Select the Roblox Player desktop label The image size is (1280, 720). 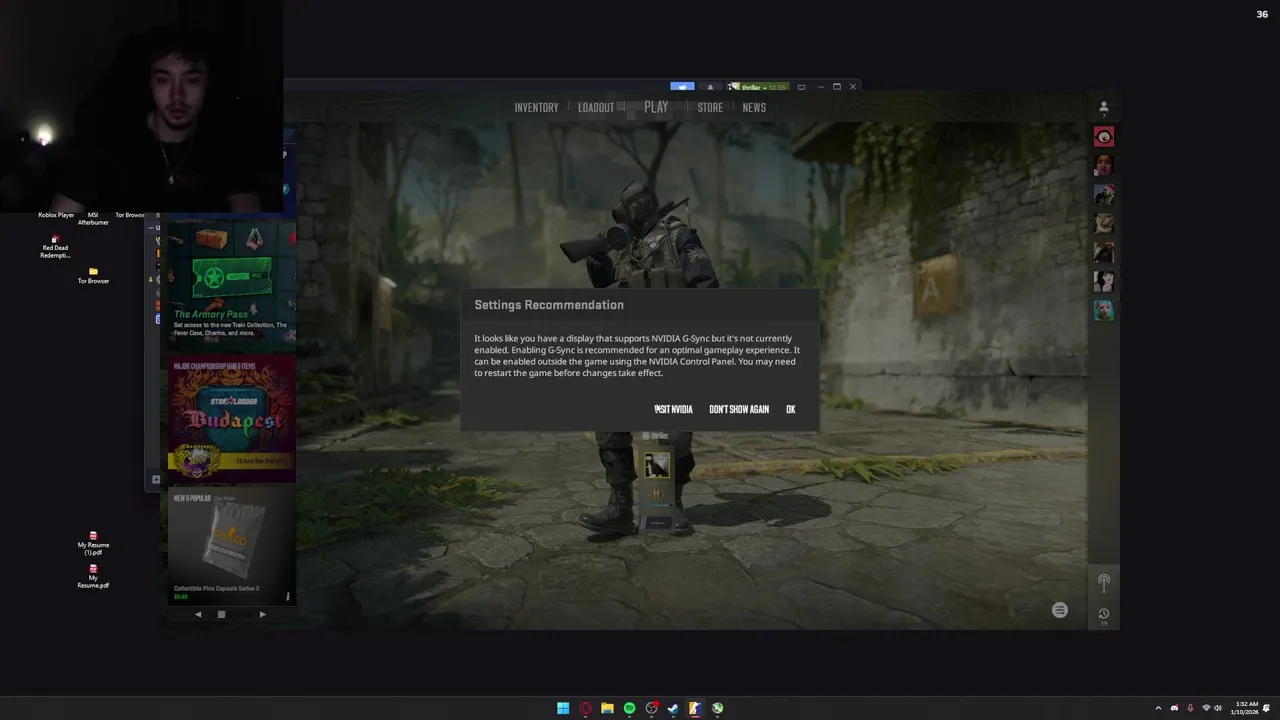[56, 215]
